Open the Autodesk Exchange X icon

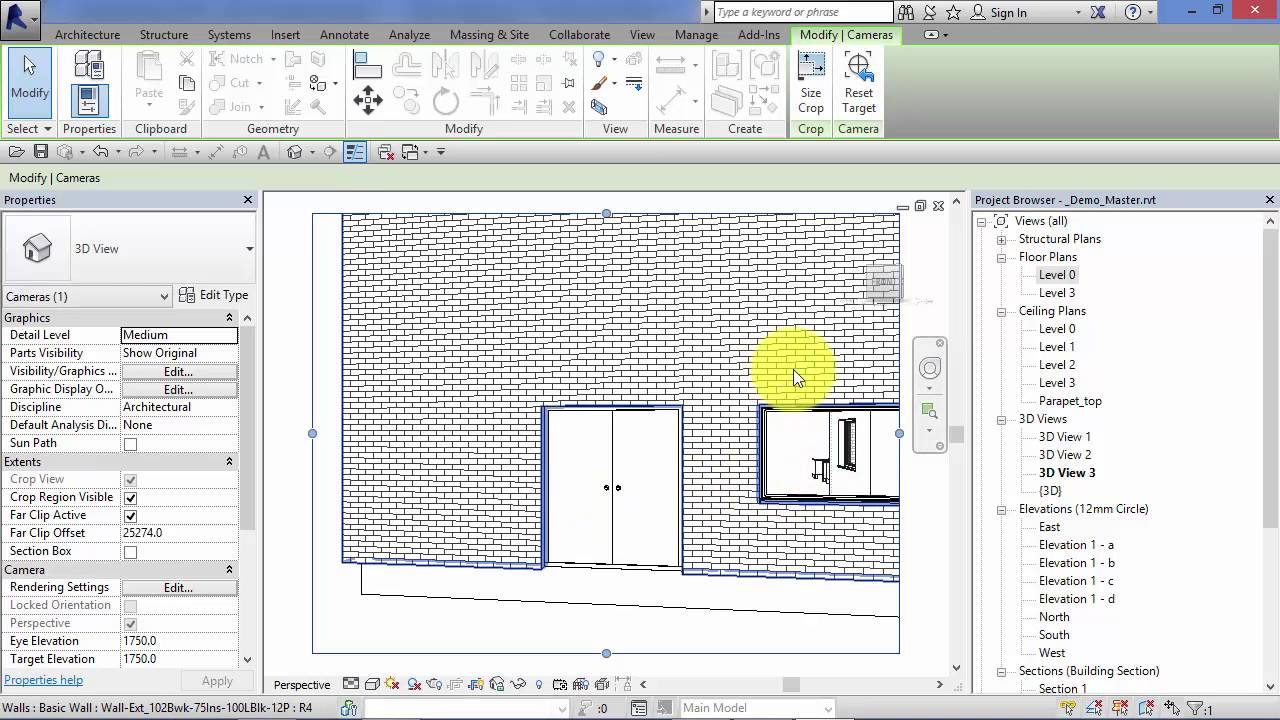click(x=1098, y=13)
